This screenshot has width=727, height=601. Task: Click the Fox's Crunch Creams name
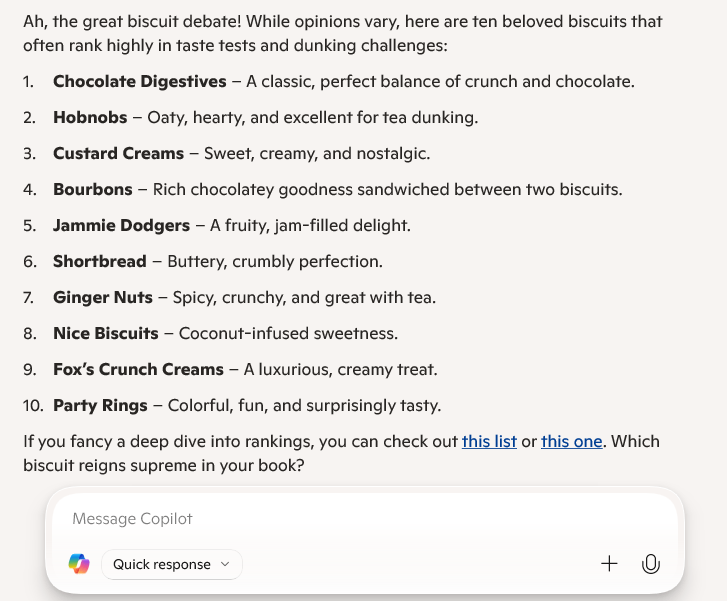click(x=138, y=369)
